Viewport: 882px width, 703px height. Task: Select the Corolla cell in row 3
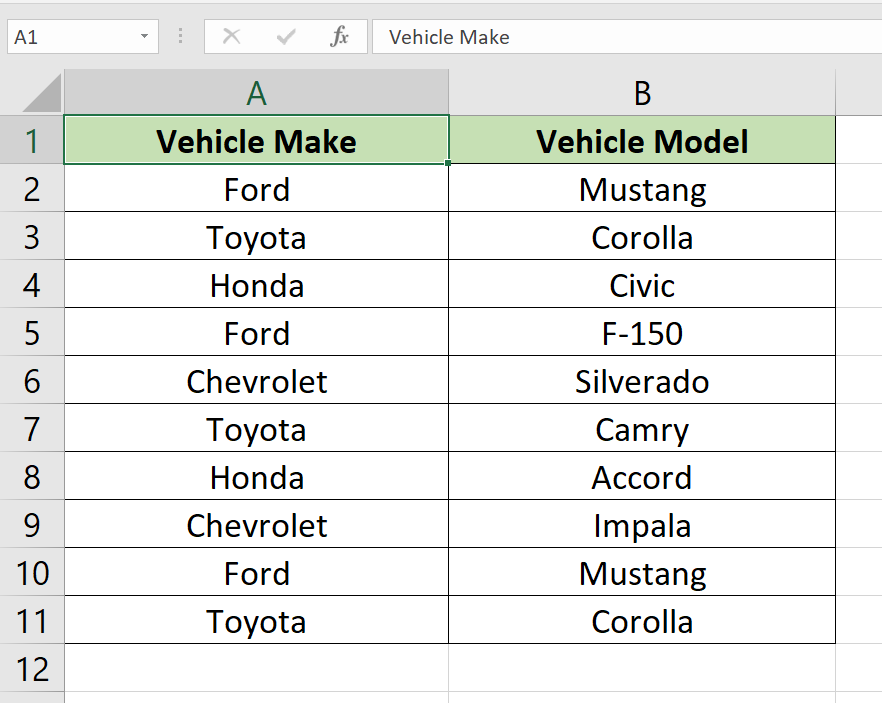(x=642, y=236)
